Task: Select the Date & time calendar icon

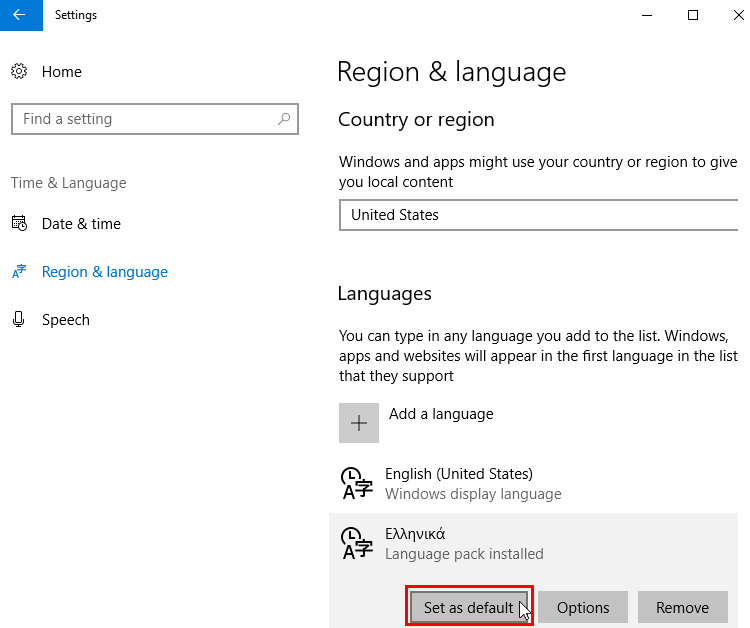Action: click(x=19, y=223)
